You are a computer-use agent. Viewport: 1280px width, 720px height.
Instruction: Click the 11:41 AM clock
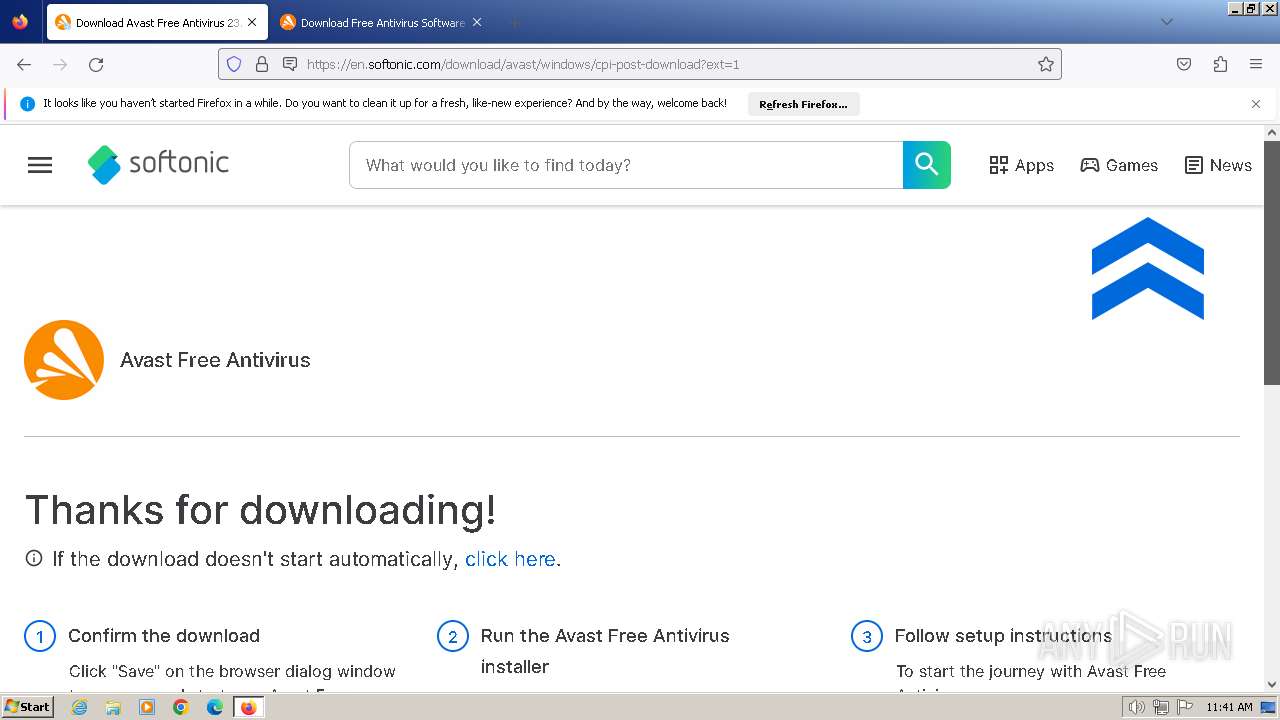point(1229,707)
